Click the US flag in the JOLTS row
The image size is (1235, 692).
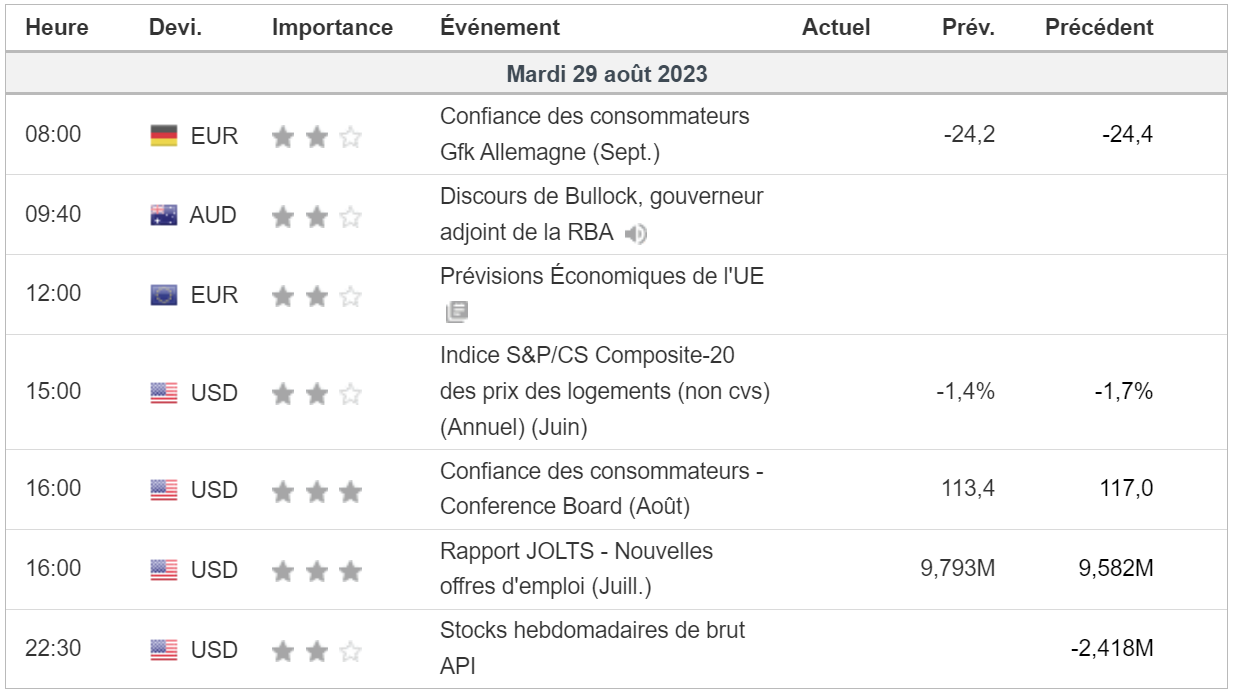click(164, 570)
